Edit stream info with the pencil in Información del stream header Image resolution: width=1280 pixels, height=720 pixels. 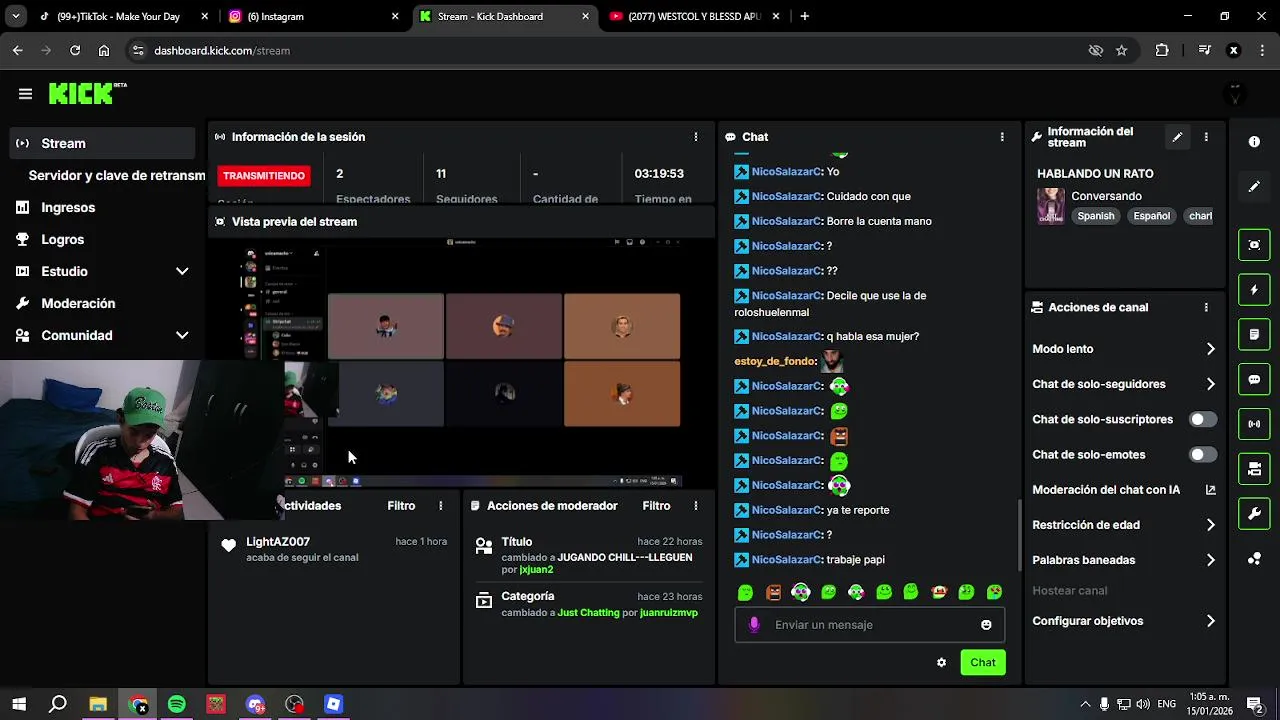click(1177, 137)
